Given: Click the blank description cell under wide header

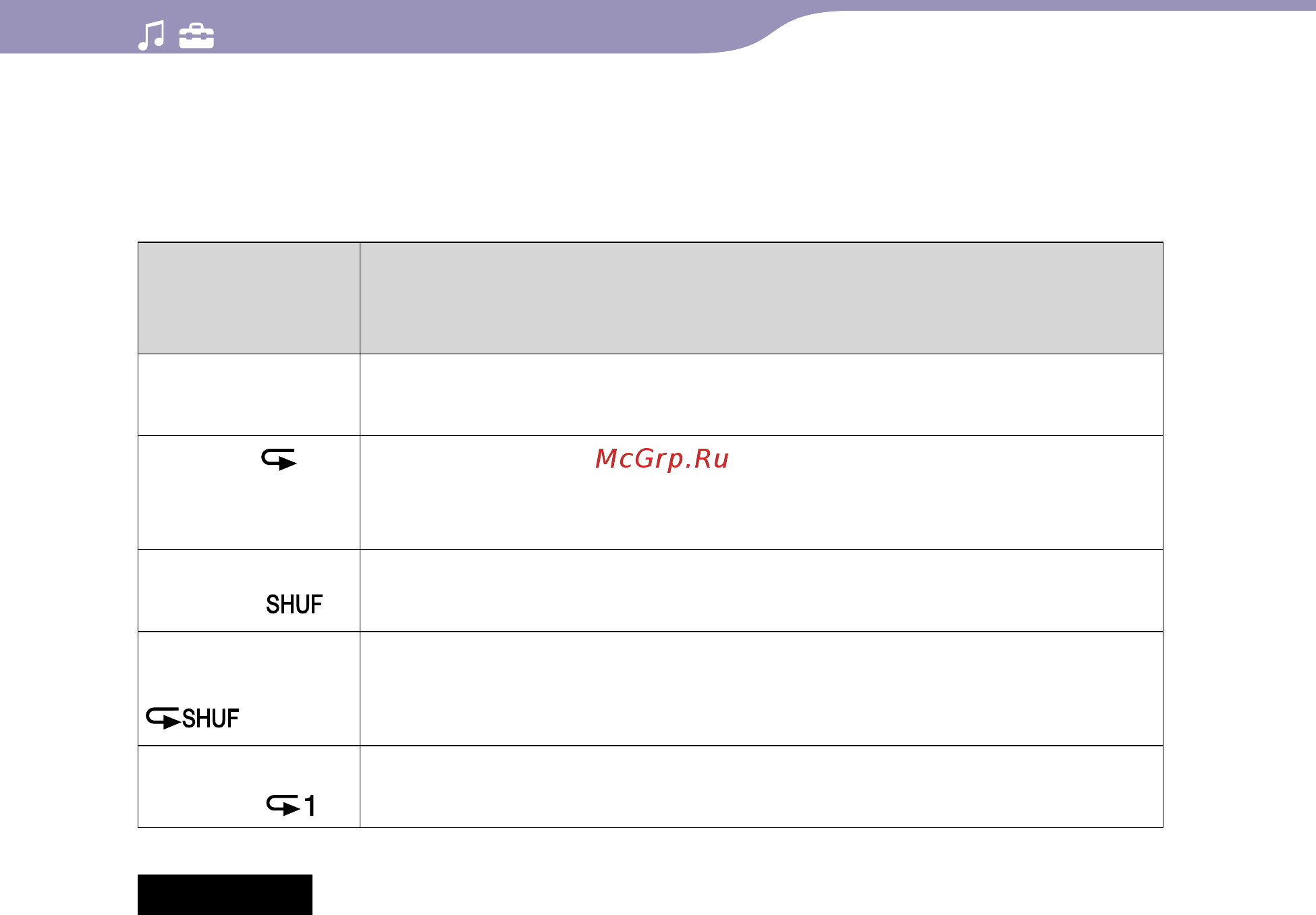Looking at the screenshot, I should (761, 395).
